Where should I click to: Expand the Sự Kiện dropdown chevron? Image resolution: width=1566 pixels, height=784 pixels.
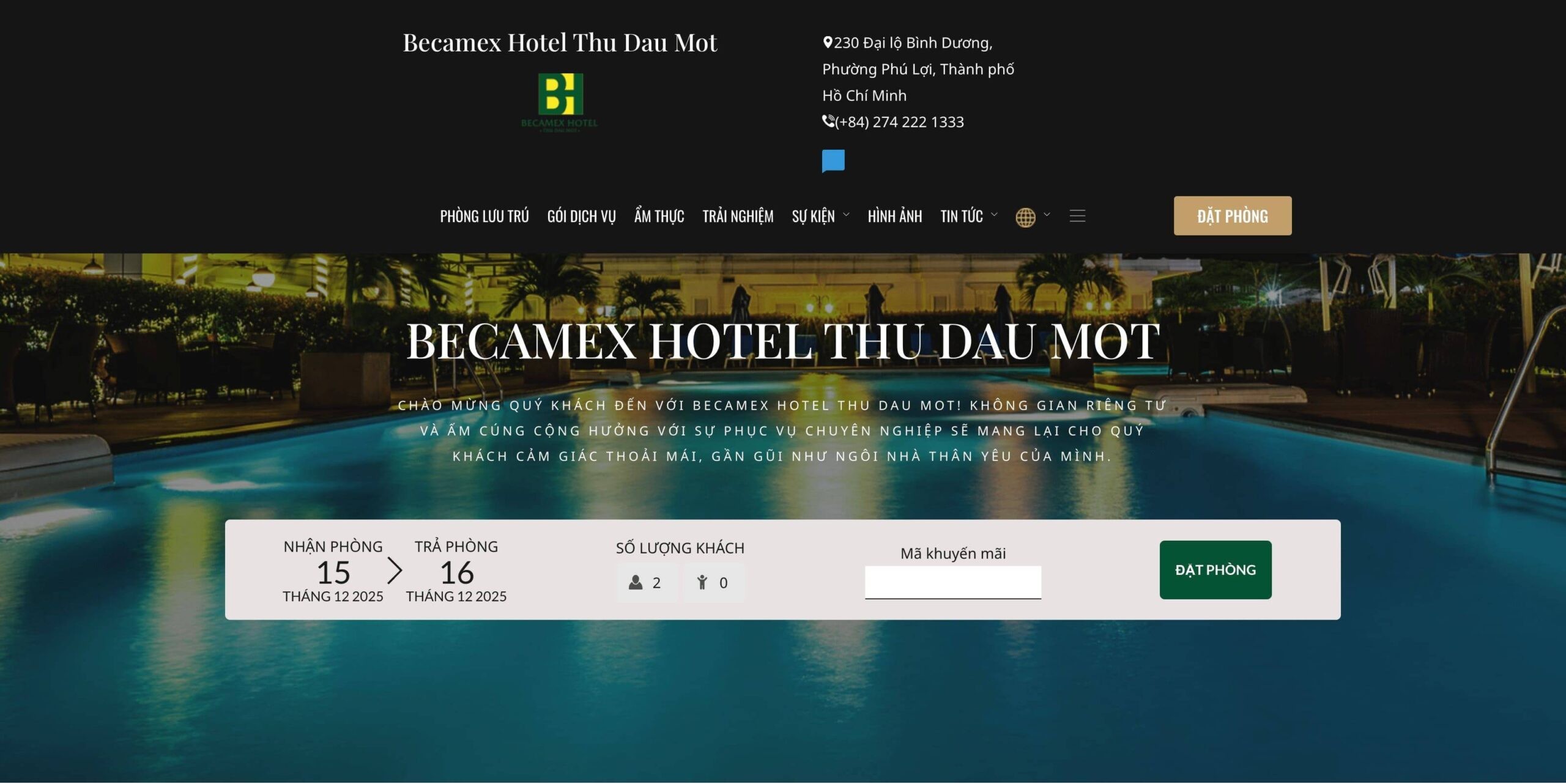tap(846, 215)
